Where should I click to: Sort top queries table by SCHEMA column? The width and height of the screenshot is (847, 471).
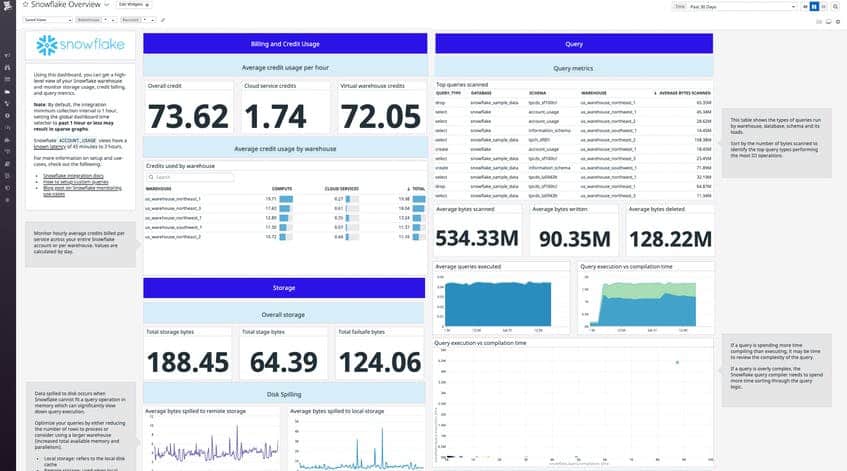(x=537, y=93)
